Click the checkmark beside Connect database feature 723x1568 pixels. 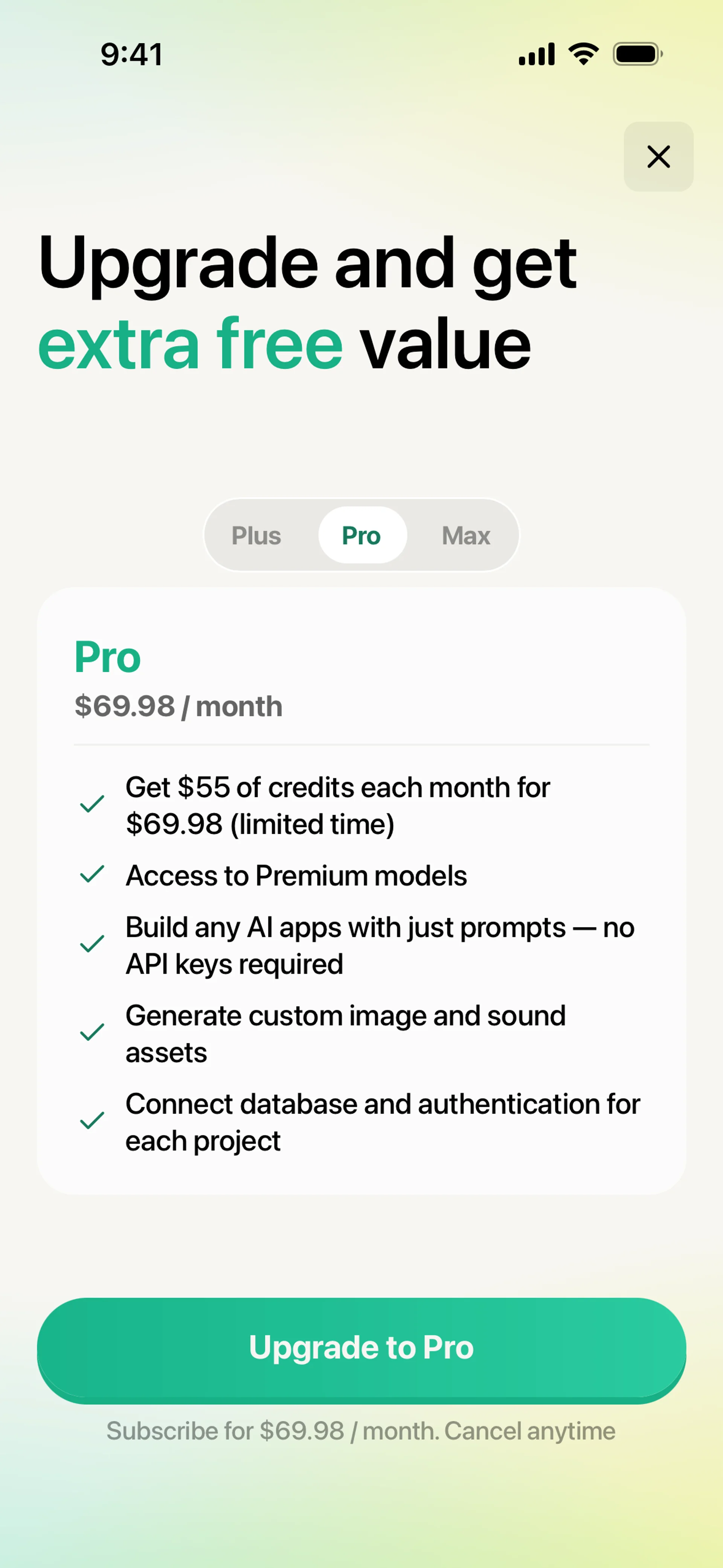(x=92, y=1120)
